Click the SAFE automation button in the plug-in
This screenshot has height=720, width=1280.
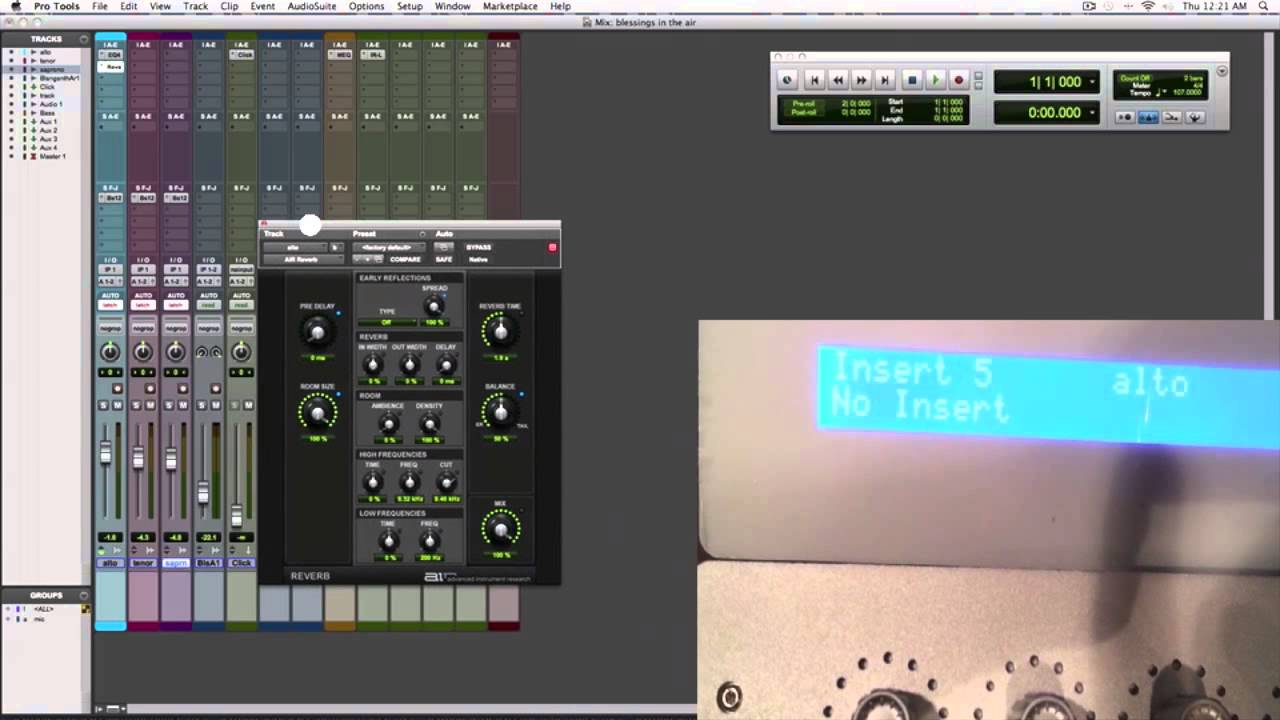click(x=444, y=259)
